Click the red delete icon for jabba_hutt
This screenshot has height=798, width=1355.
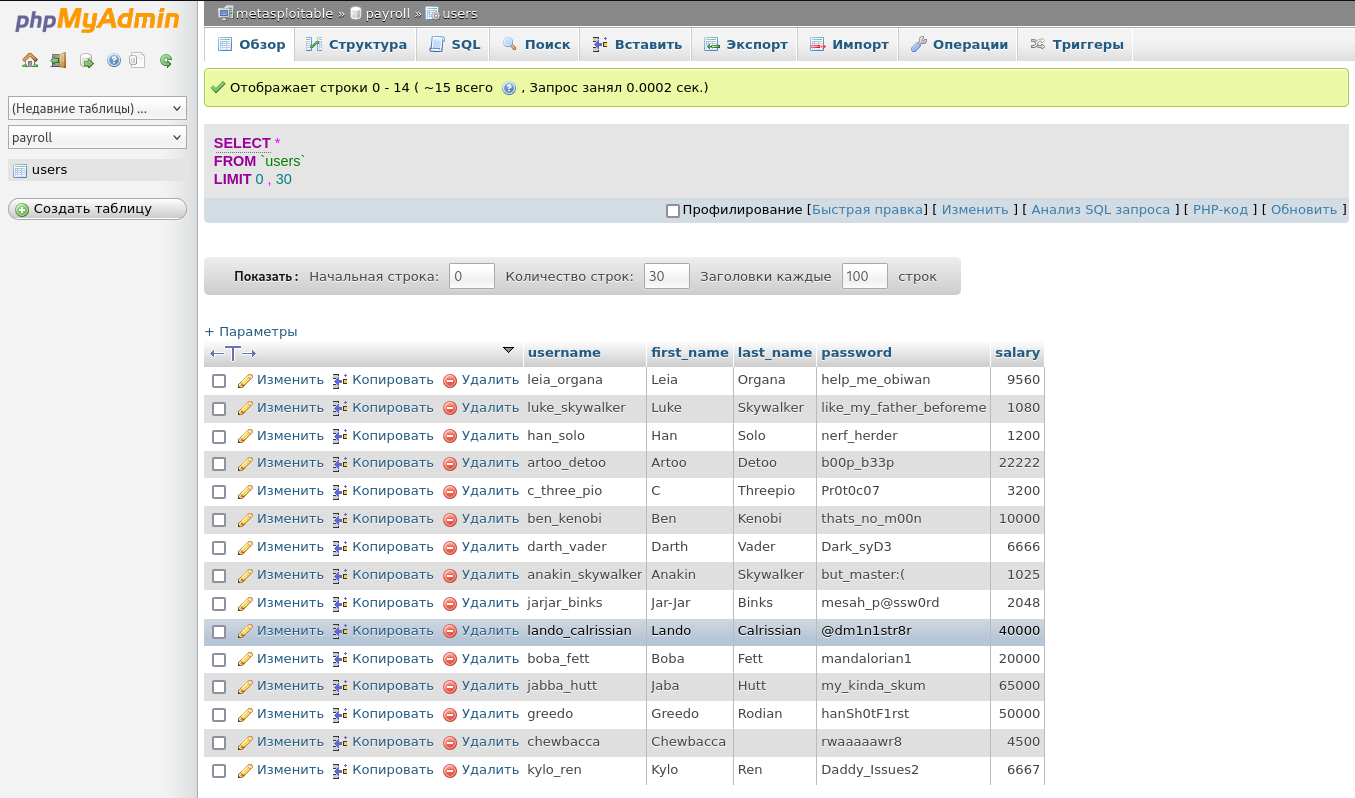pos(450,686)
